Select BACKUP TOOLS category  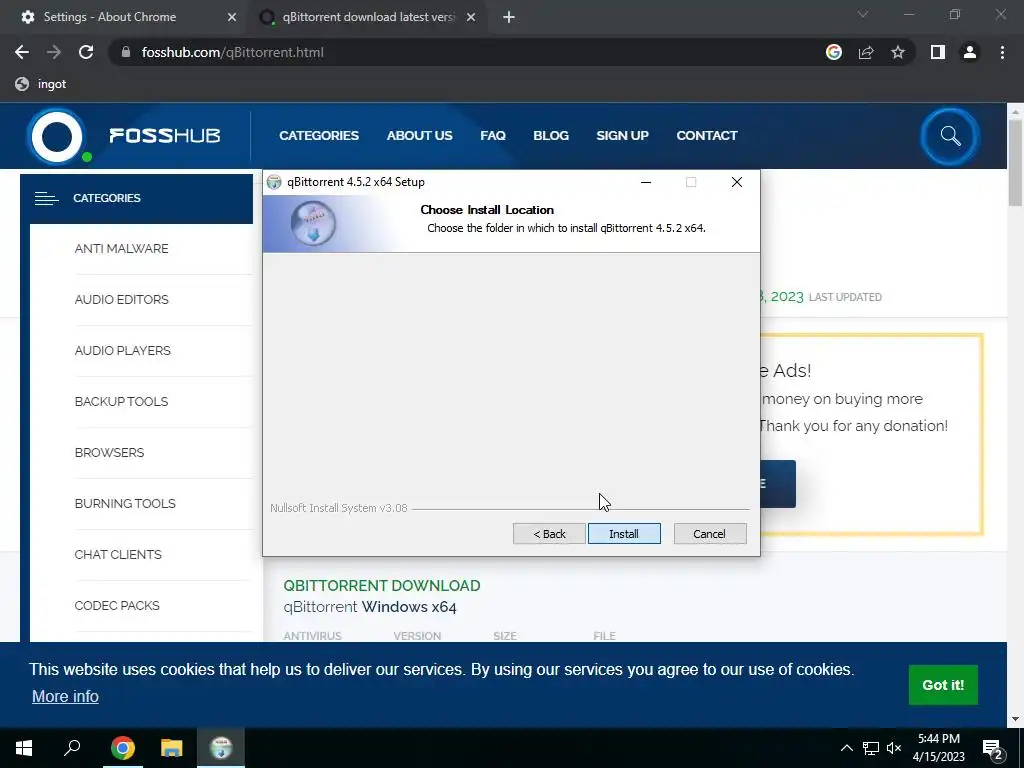(121, 401)
